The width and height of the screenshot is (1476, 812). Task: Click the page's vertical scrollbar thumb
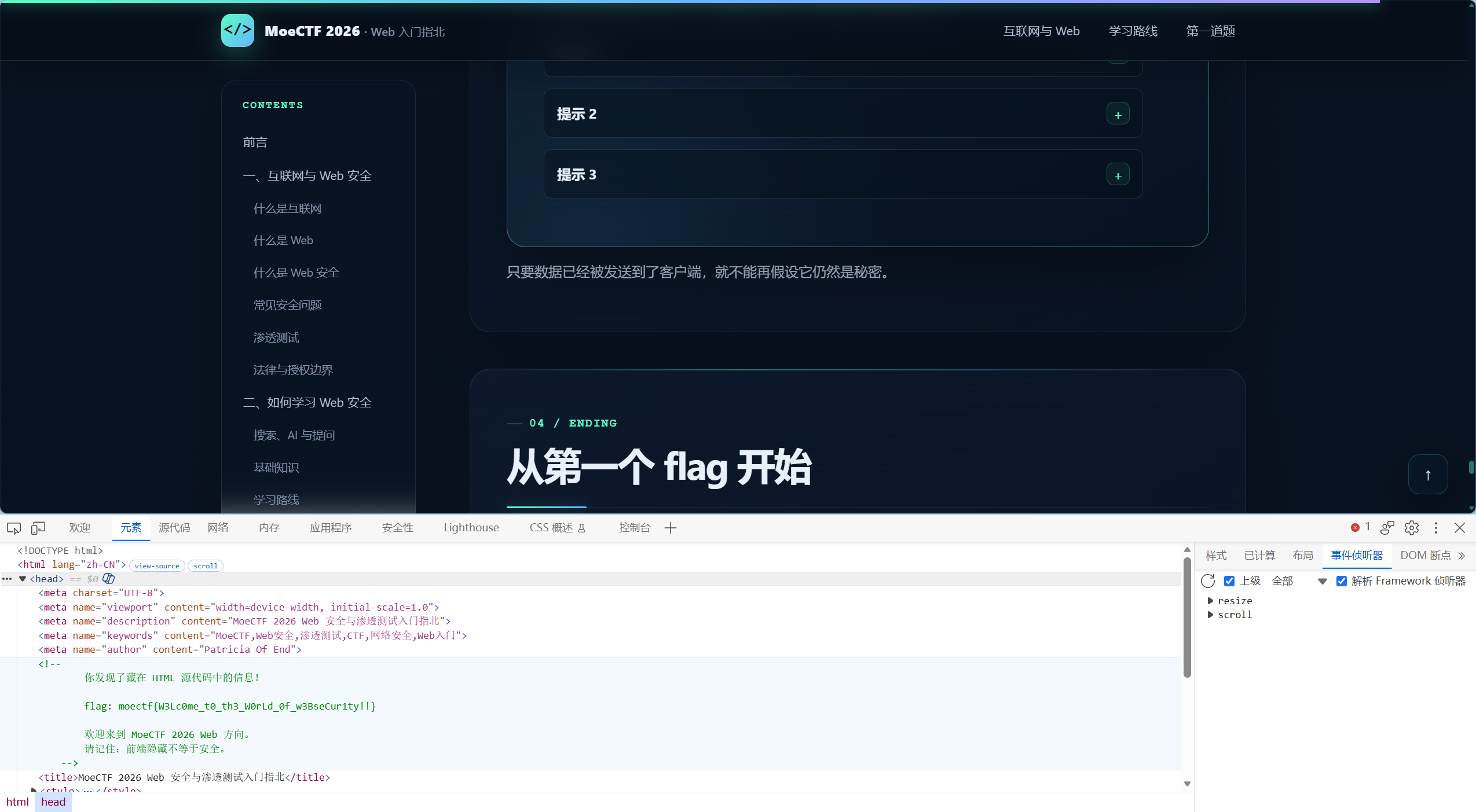1471,467
